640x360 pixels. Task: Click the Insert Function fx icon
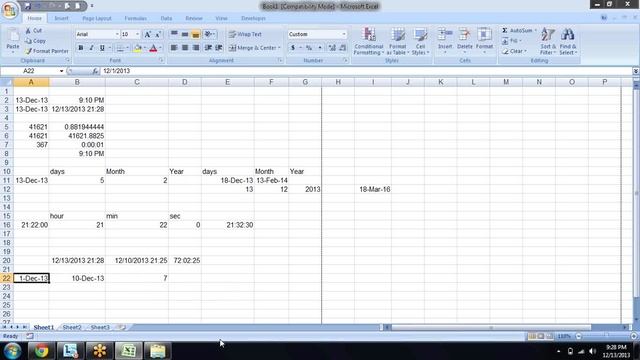(x=95, y=71)
